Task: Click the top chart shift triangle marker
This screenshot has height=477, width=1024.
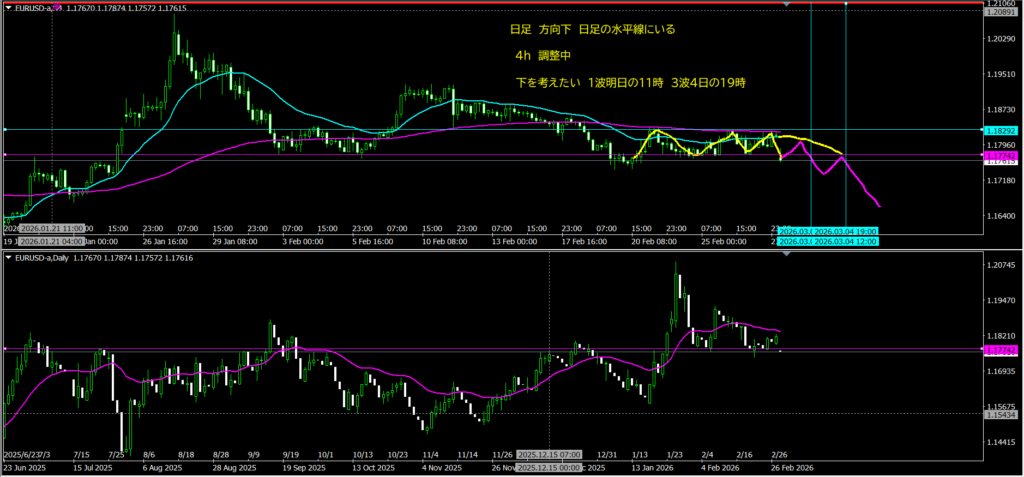Action: tap(788, 6)
